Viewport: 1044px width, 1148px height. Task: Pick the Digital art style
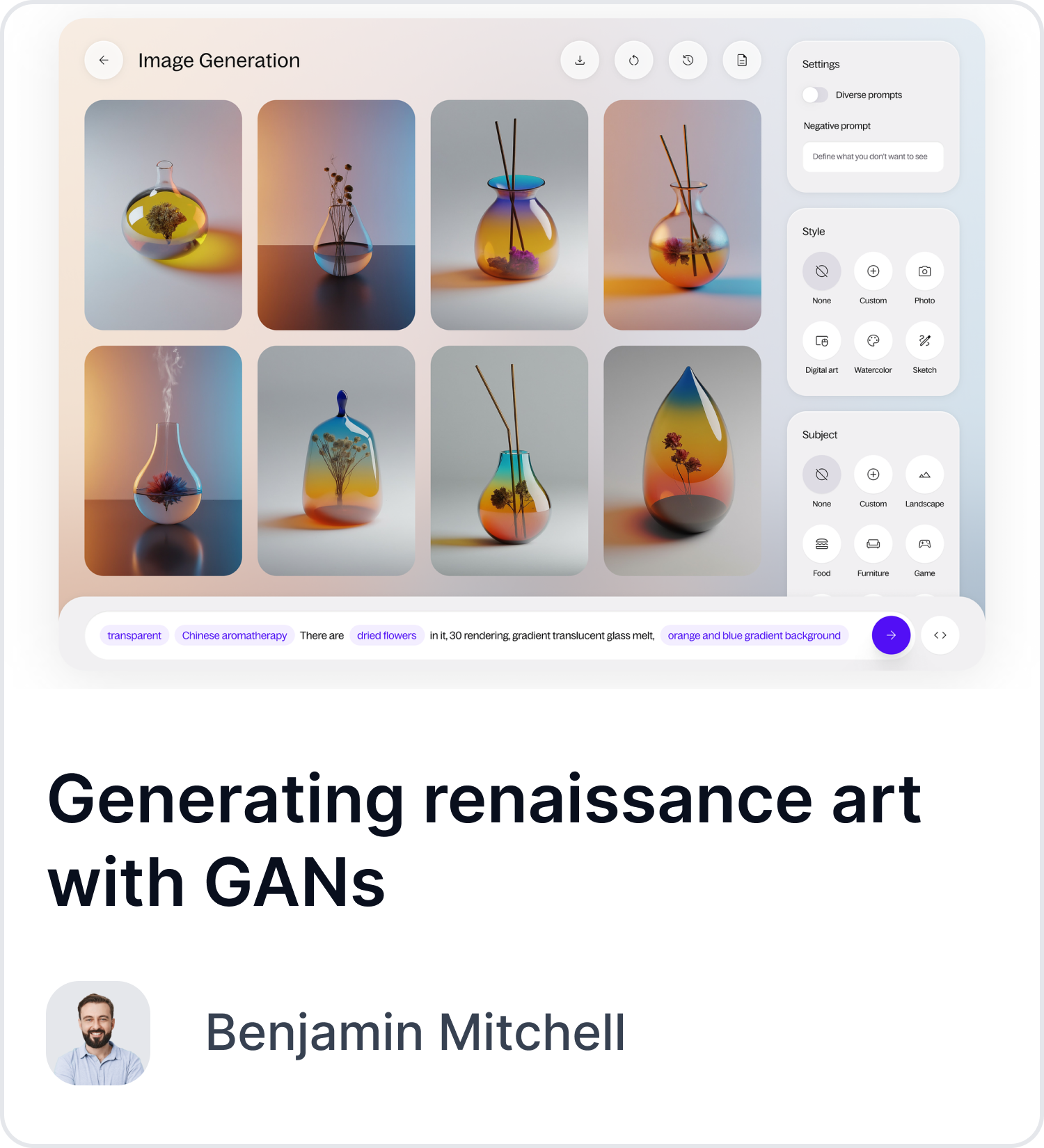[x=822, y=341]
